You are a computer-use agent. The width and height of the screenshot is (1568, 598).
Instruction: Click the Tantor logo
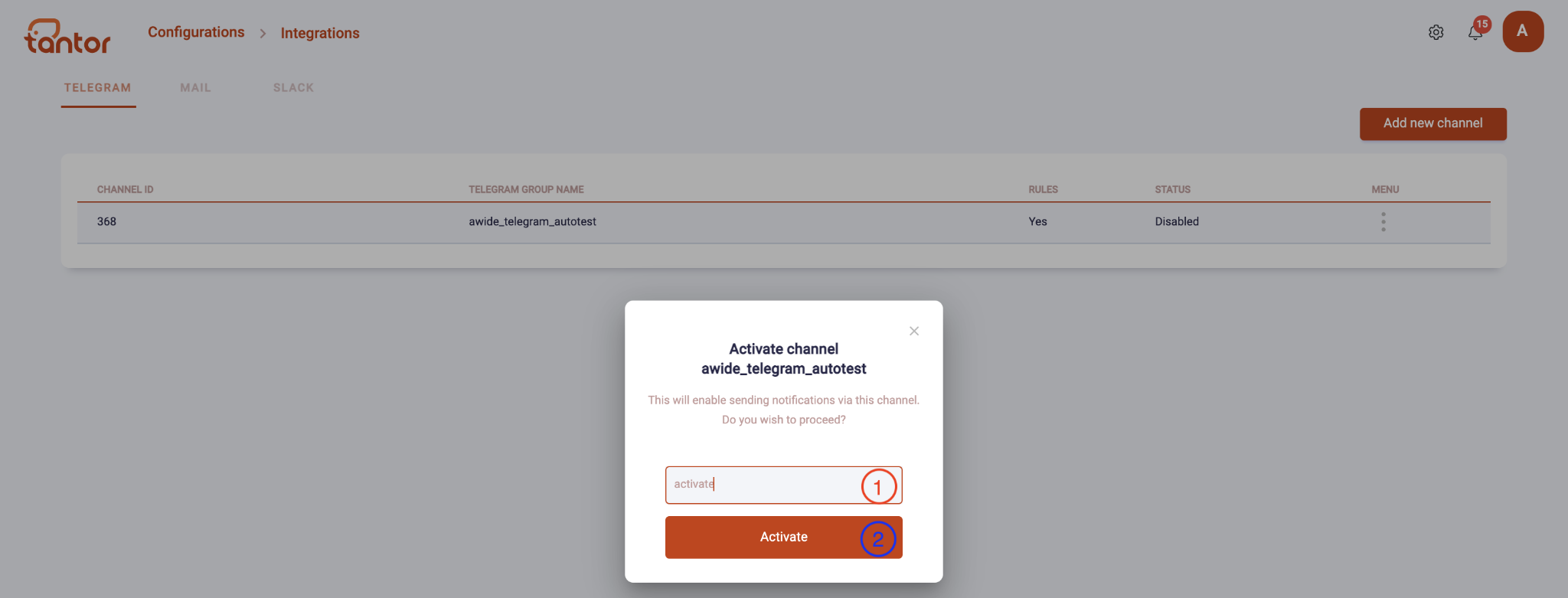(x=67, y=36)
